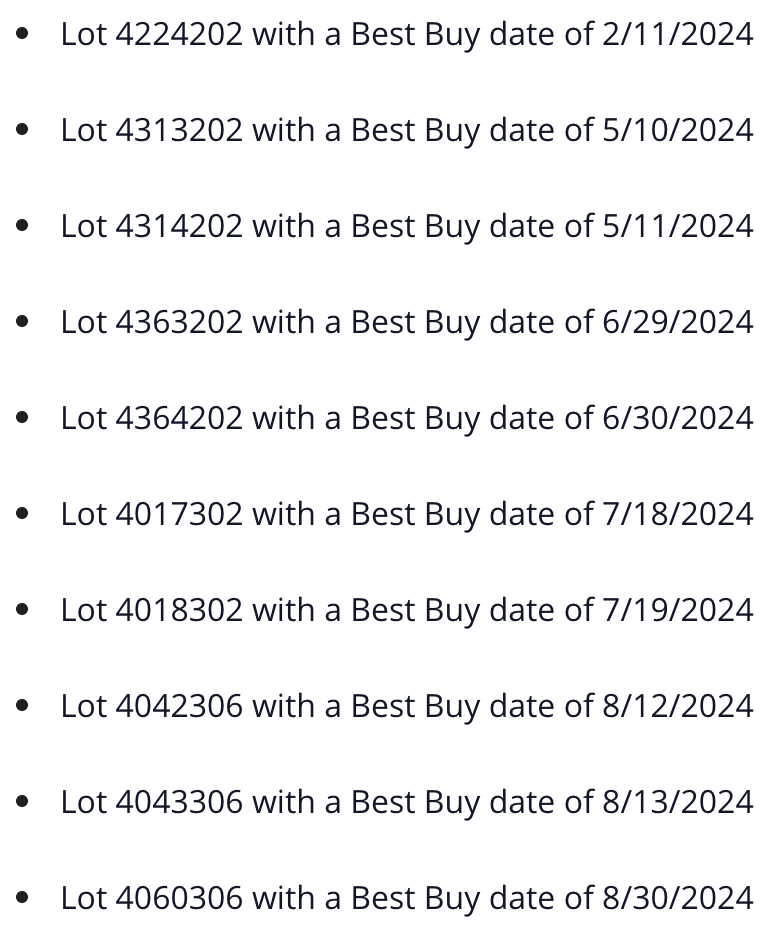Click the date 8/12/2024
780x936 pixels.
coord(678,707)
